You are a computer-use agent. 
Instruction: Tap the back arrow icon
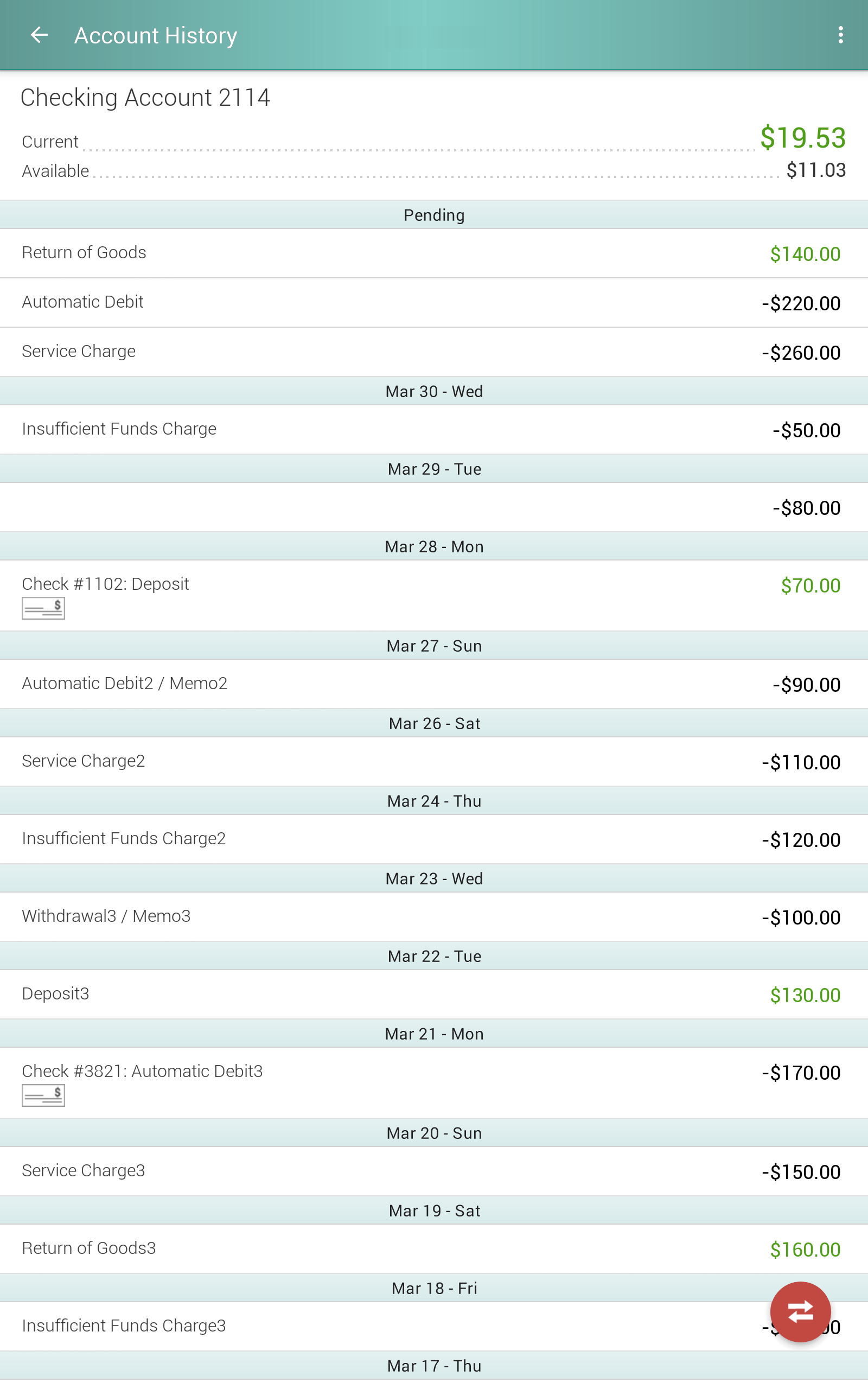tap(39, 36)
